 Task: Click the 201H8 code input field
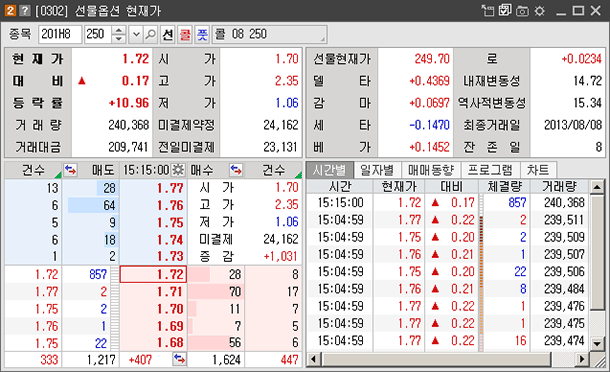(60, 35)
